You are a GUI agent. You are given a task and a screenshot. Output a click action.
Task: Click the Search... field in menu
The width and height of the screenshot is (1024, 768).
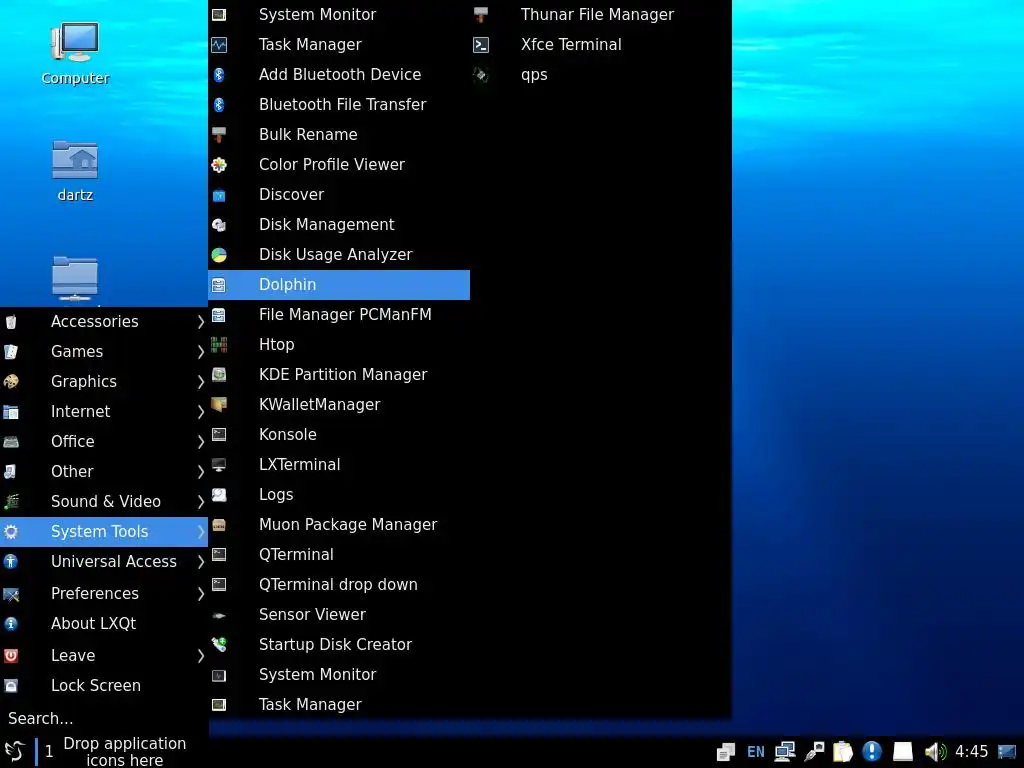pyautogui.click(x=104, y=719)
